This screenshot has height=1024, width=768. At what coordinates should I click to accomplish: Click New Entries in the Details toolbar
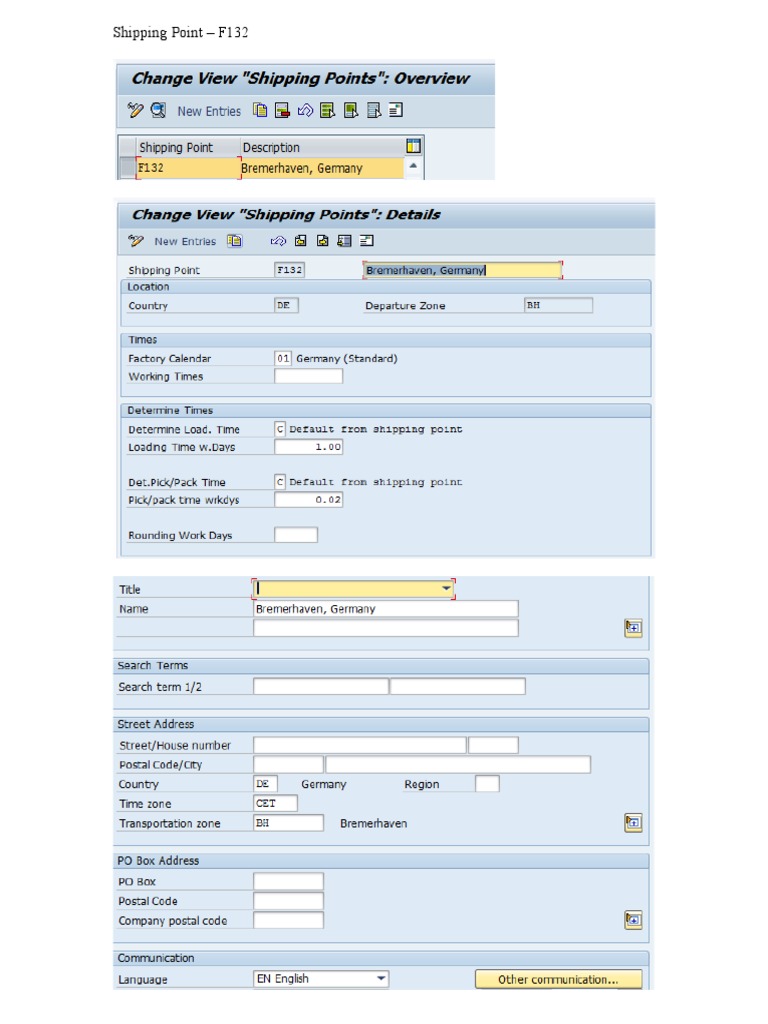pyautogui.click(x=185, y=242)
